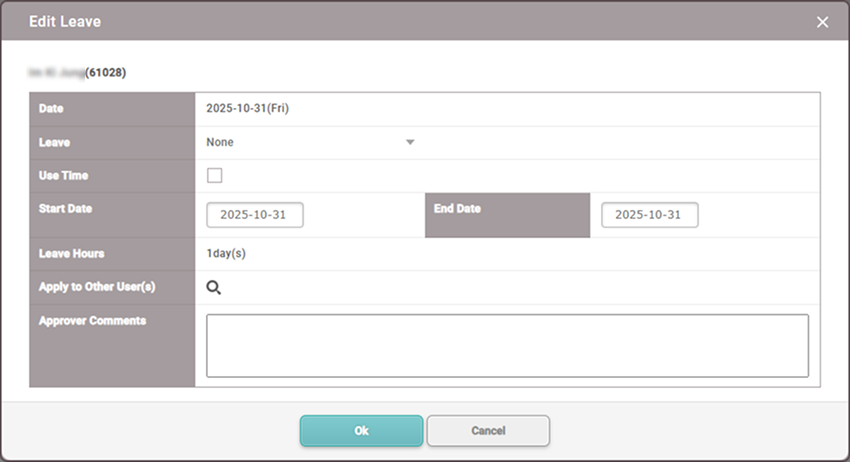Click the Leave dropdown arrow

pos(410,142)
